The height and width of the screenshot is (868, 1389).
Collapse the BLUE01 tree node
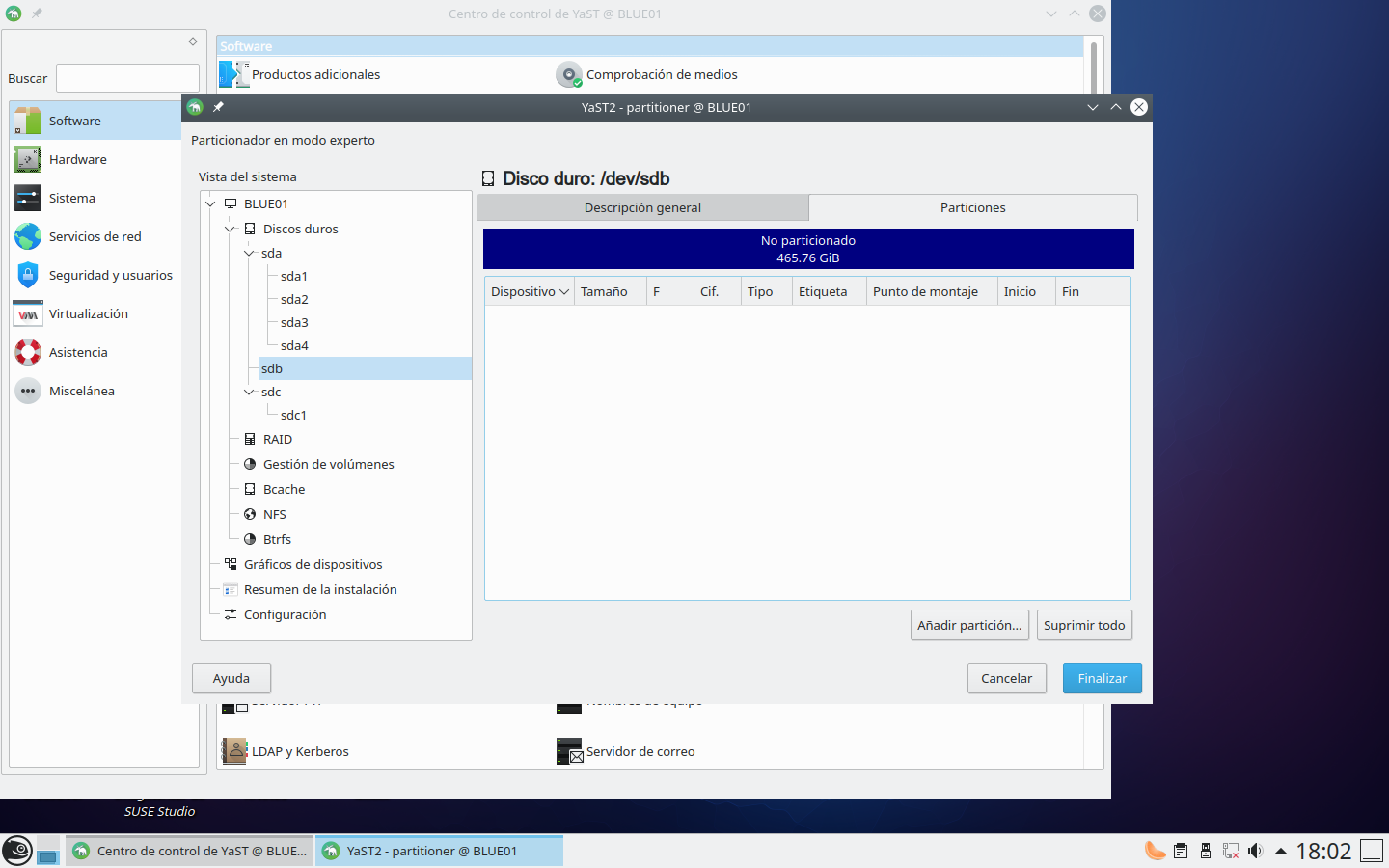click(210, 203)
